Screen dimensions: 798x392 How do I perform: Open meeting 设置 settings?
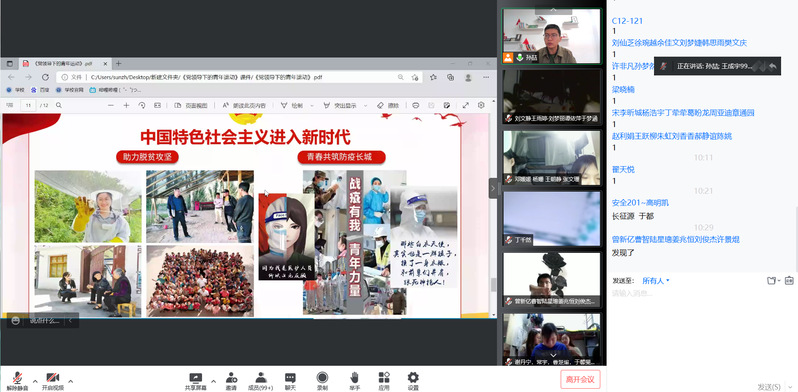413,381
